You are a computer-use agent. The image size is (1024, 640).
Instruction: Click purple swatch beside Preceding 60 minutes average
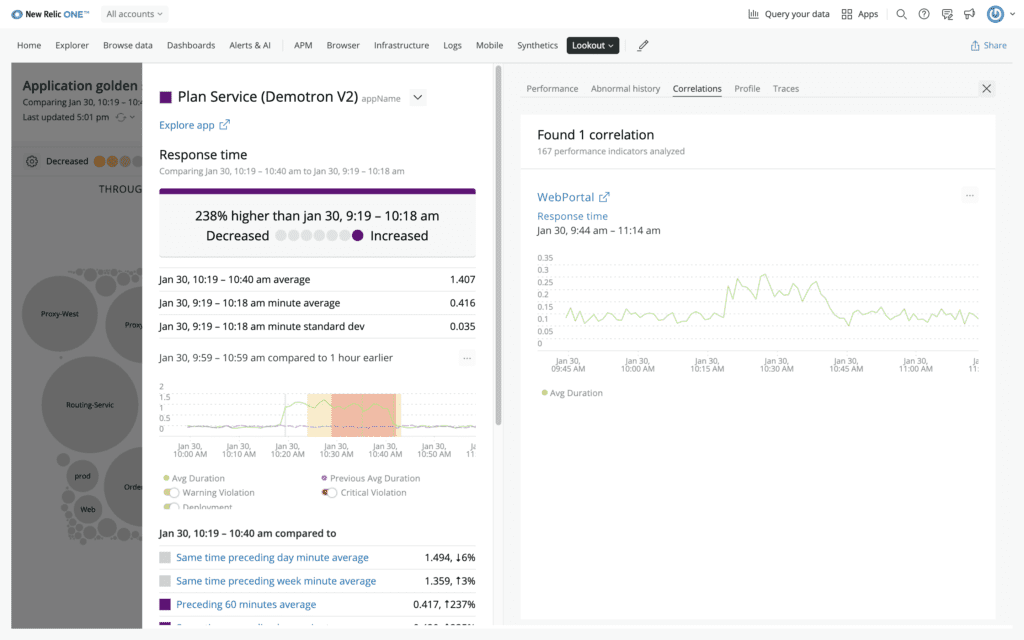165,604
